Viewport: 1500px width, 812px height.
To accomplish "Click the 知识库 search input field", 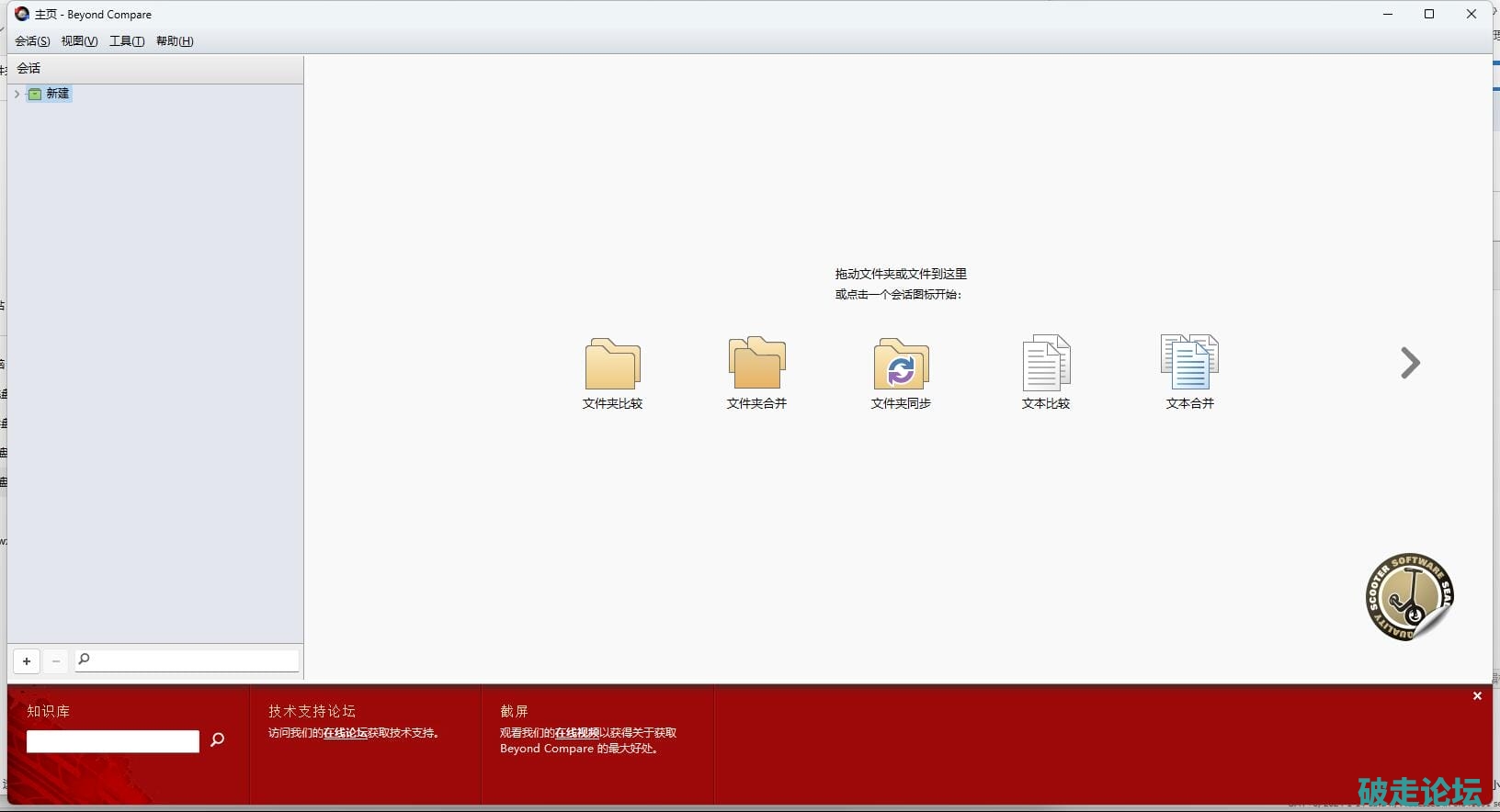I will tap(113, 741).
